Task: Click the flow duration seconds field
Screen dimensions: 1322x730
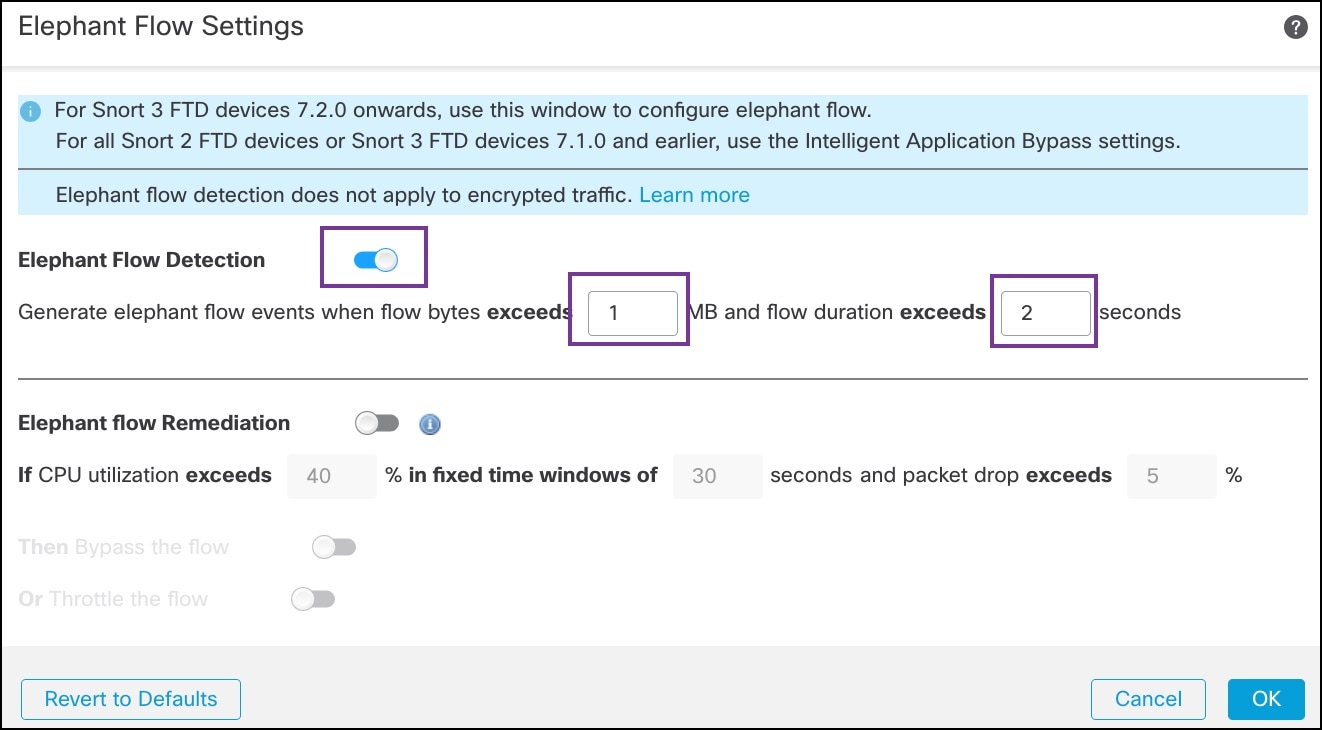Action: 1043,312
